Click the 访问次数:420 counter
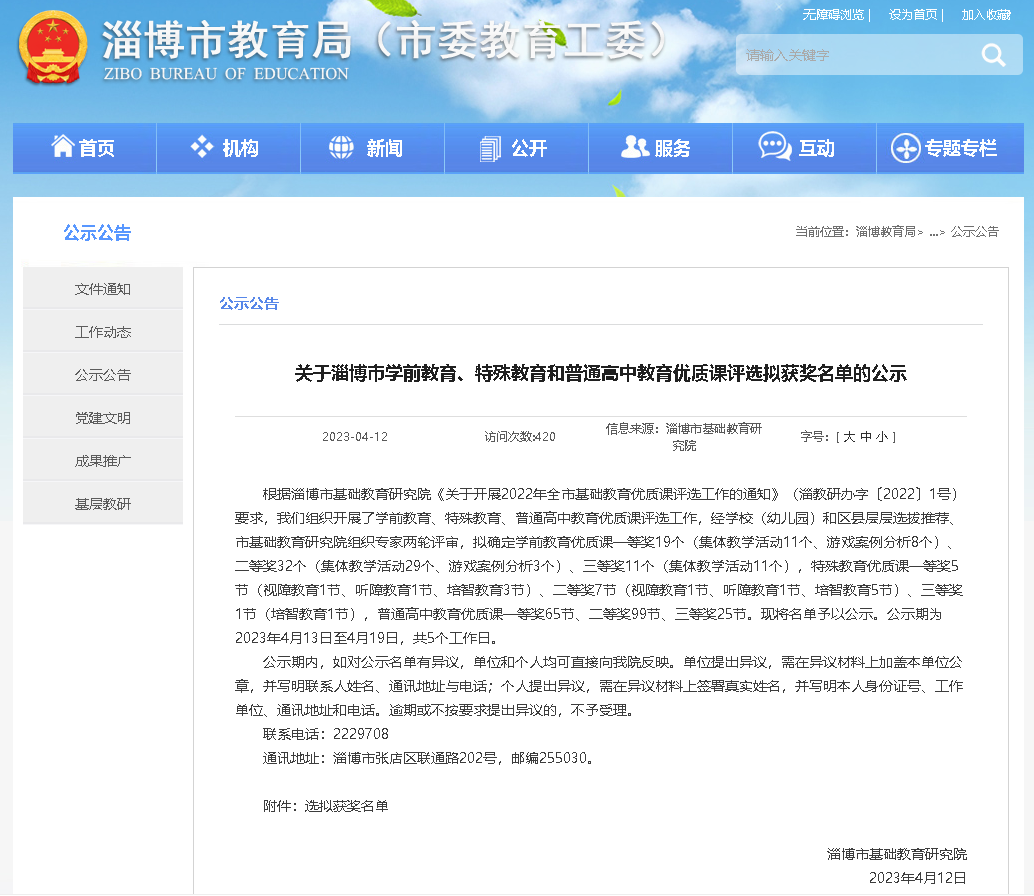Viewport: 1034px width, 896px height. pyautogui.click(x=520, y=436)
